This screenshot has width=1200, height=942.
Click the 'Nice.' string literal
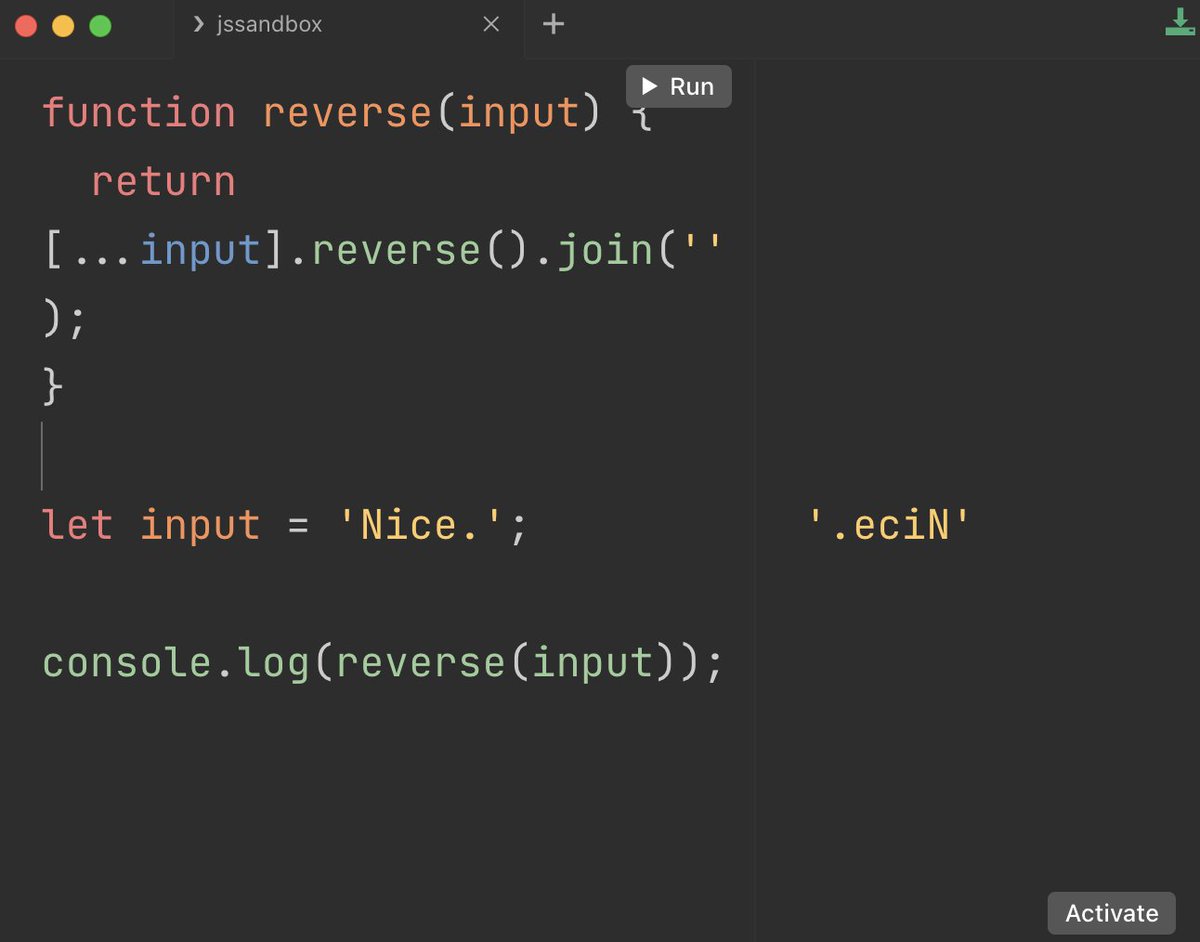pyautogui.click(x=421, y=525)
